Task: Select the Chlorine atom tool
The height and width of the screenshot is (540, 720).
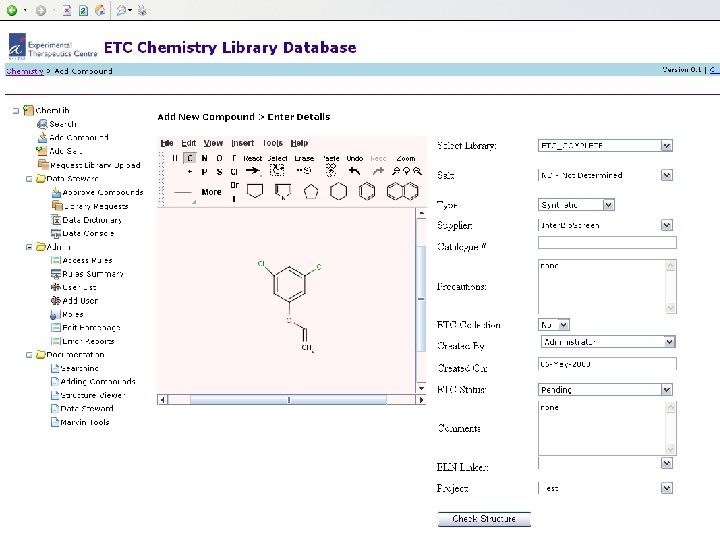Action: [x=234, y=172]
